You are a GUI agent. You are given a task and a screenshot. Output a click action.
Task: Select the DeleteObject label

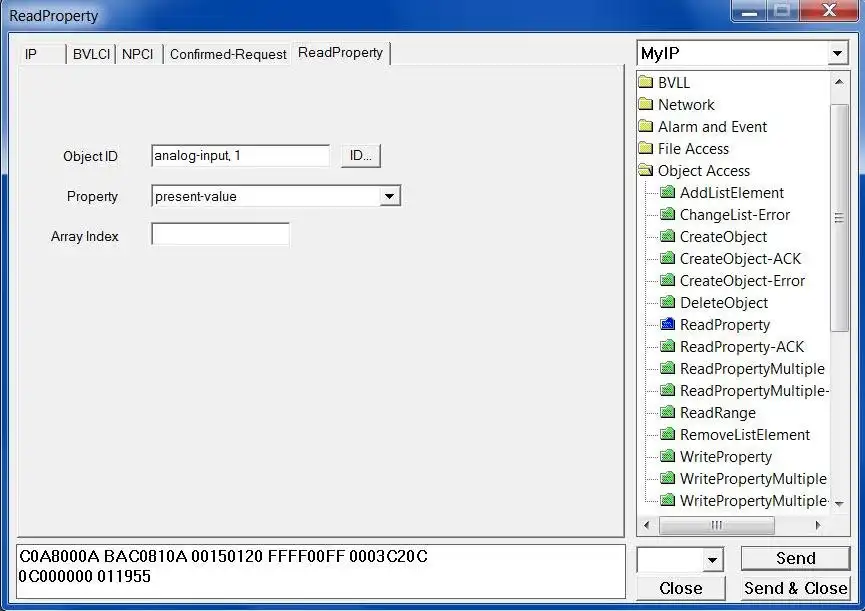coord(724,303)
